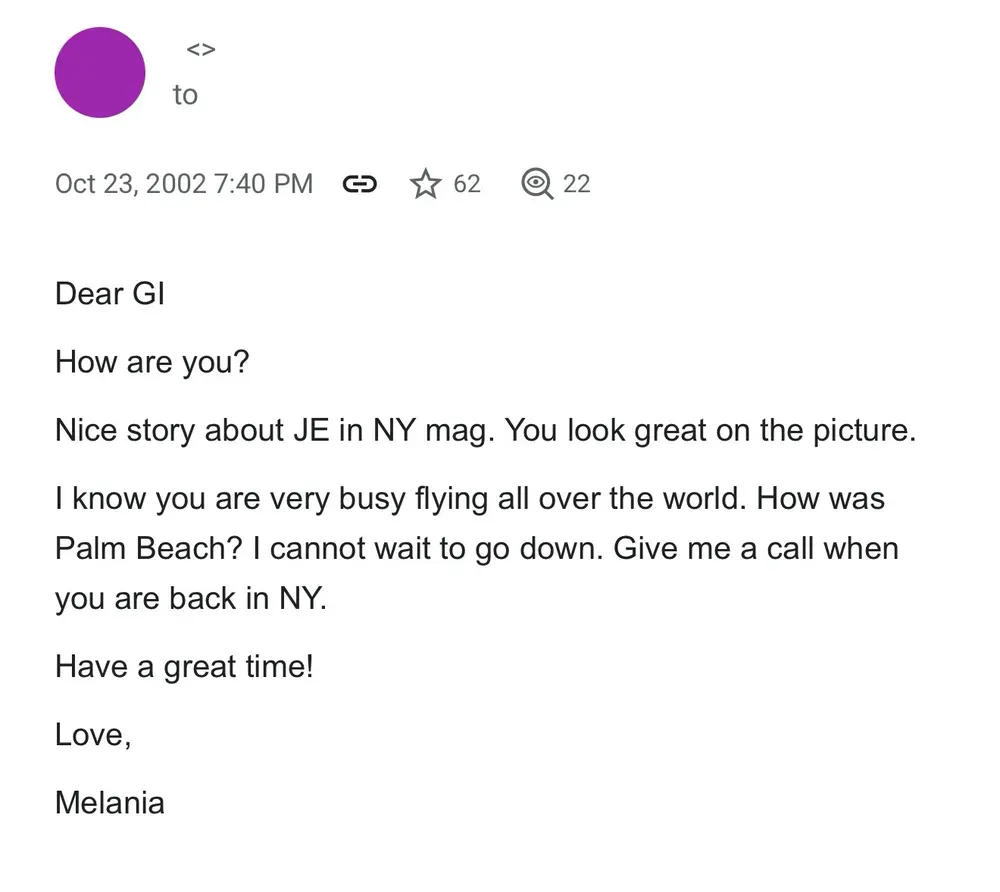Click the "Have a great time!" line
The width and height of the screenshot is (1000, 892).
(x=184, y=667)
